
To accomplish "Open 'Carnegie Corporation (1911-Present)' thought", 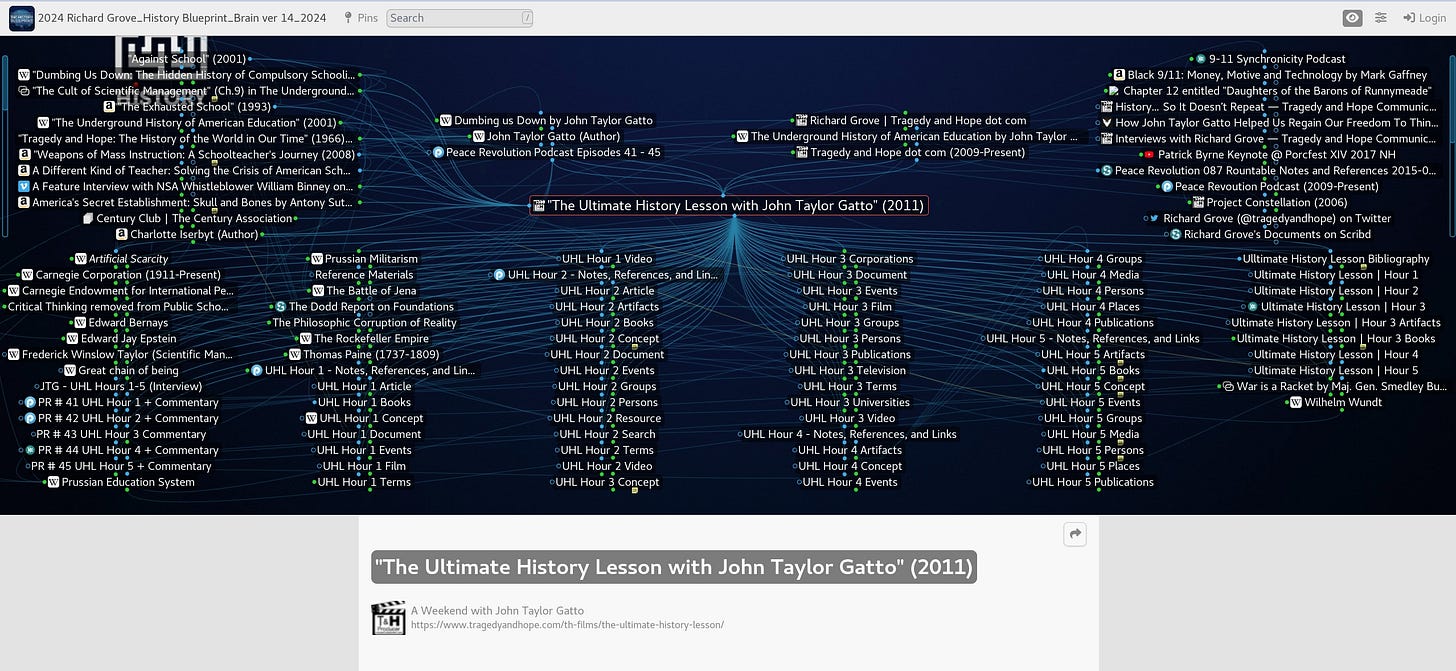I will click(x=128, y=274).
